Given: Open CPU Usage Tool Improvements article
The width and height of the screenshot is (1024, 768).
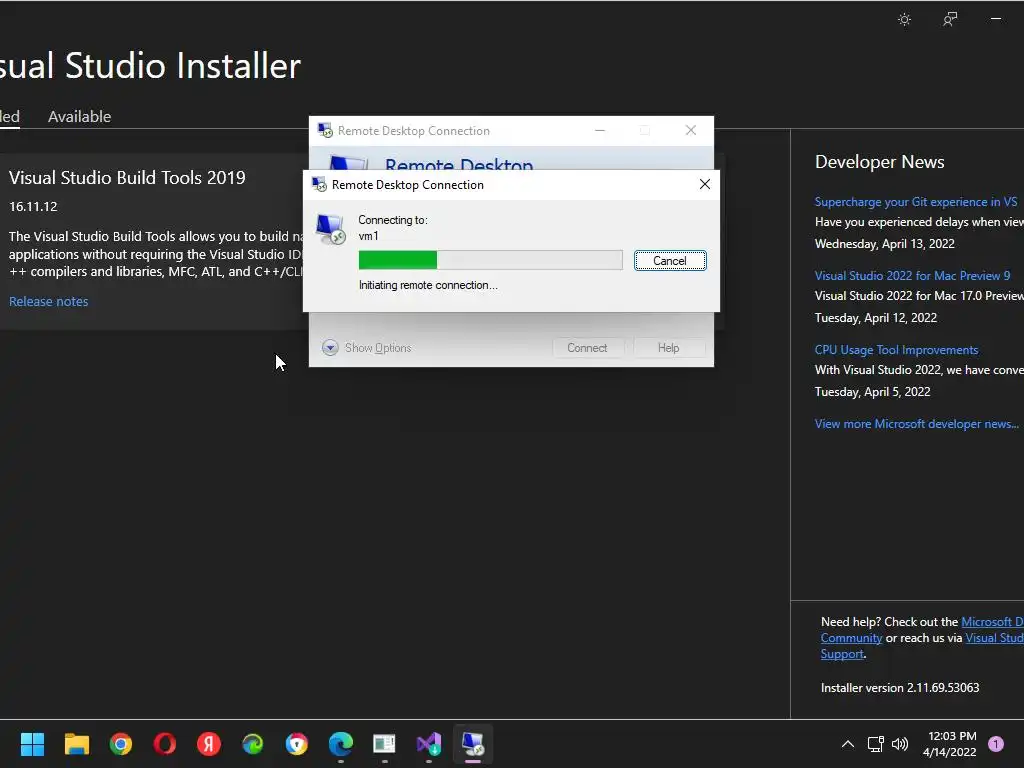Looking at the screenshot, I should click(897, 349).
